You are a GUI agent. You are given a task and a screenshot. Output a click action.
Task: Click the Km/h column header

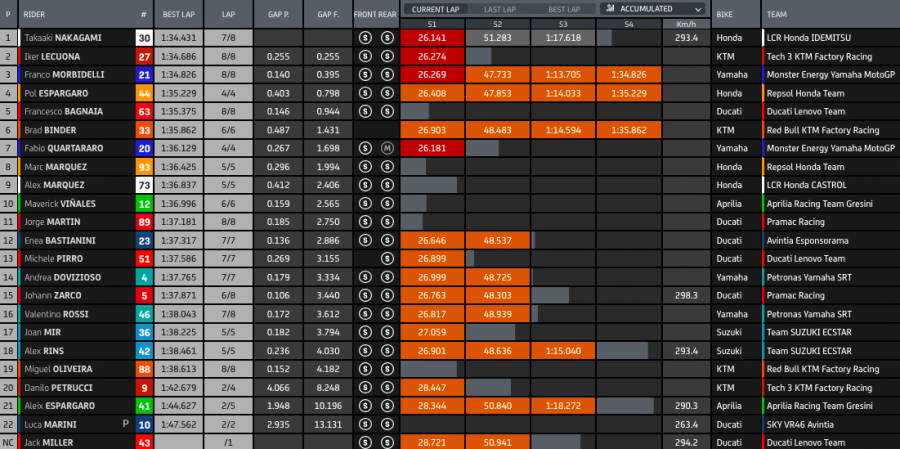pyautogui.click(x=685, y=22)
